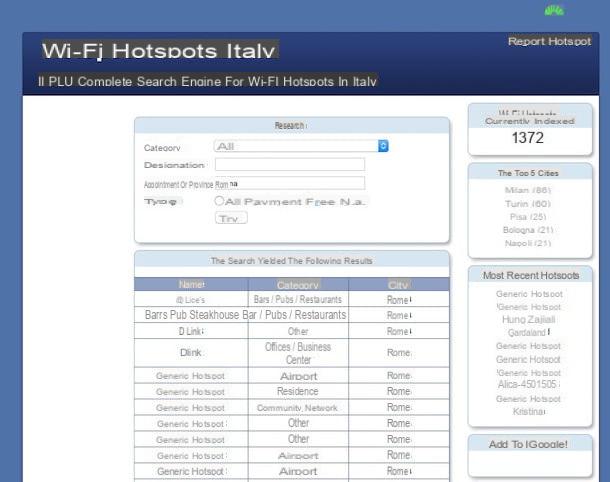Viewport: 610px width, 482px height.
Task: Click the Name column header
Action: point(191,284)
